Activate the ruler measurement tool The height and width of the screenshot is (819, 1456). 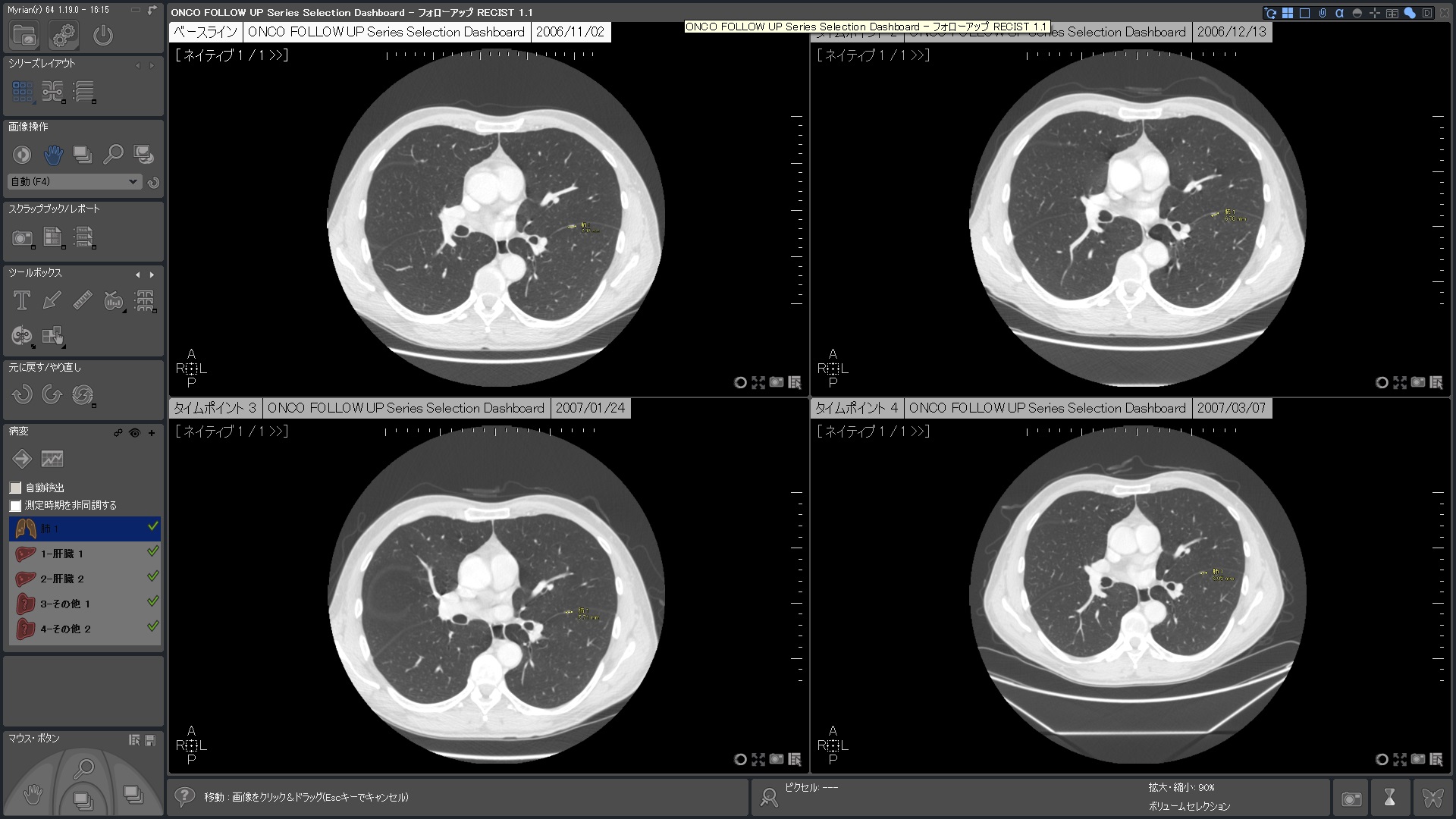coord(83,300)
